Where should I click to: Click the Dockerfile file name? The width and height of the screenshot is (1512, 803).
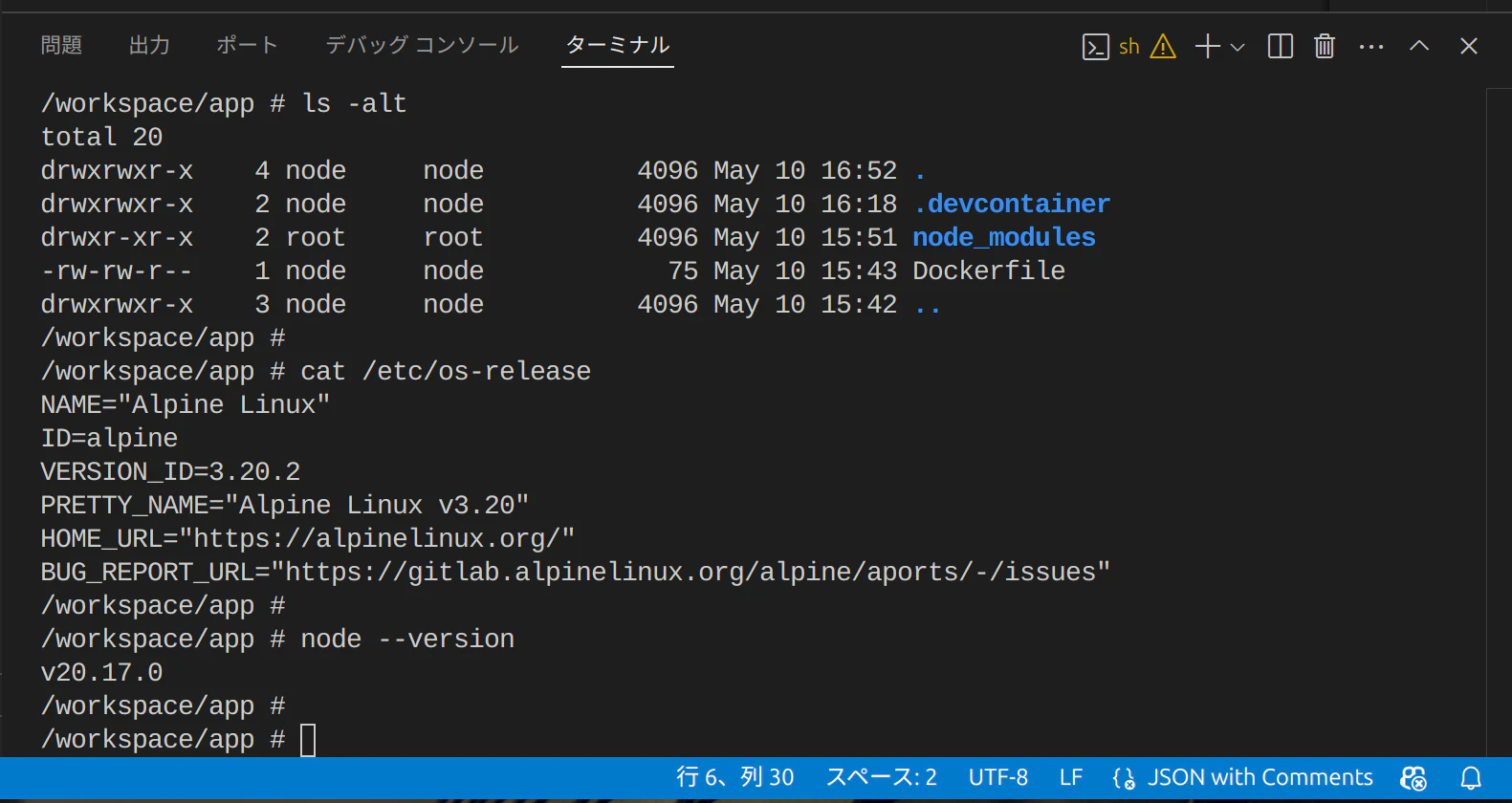pos(989,271)
